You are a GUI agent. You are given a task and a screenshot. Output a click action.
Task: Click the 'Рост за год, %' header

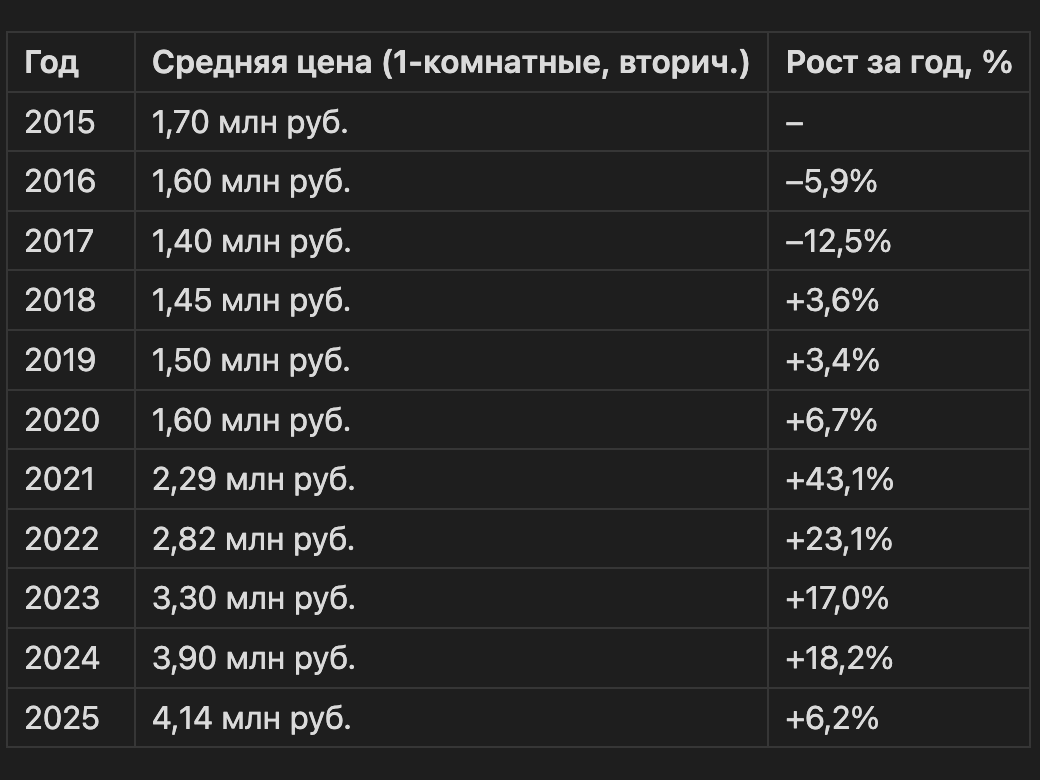click(898, 63)
